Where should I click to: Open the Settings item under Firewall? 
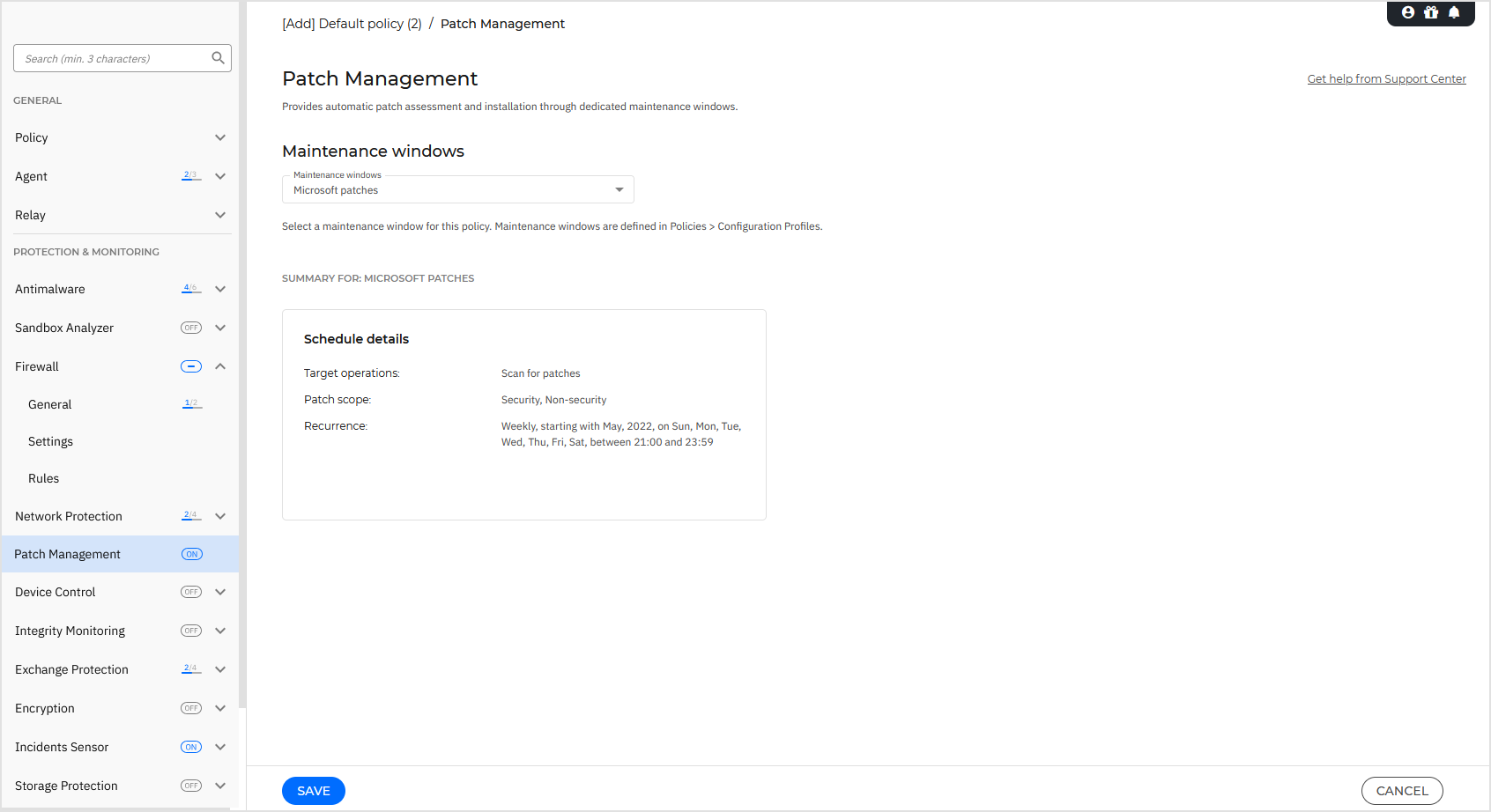(50, 441)
